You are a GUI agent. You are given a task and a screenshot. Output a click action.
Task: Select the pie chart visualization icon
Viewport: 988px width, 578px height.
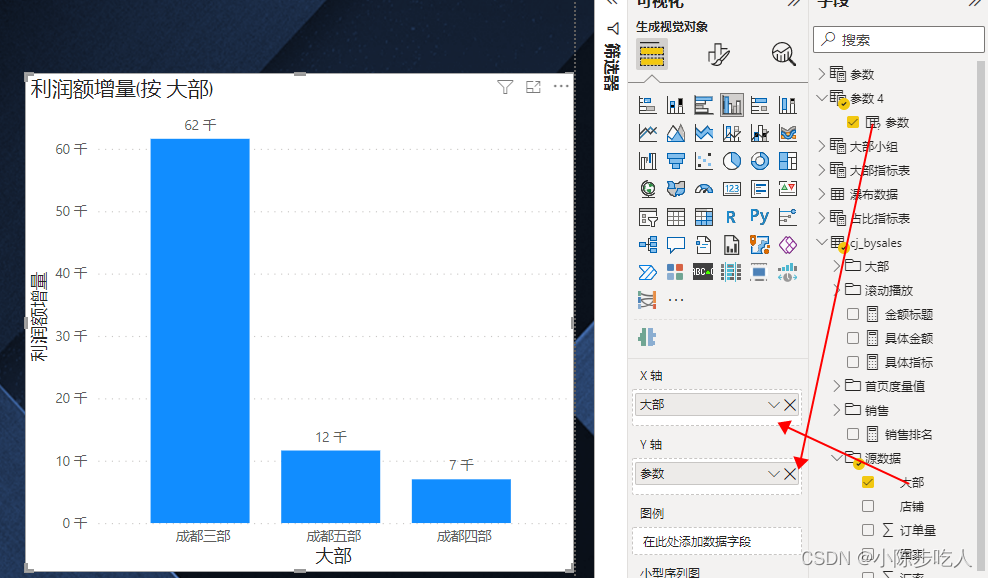tap(730, 161)
